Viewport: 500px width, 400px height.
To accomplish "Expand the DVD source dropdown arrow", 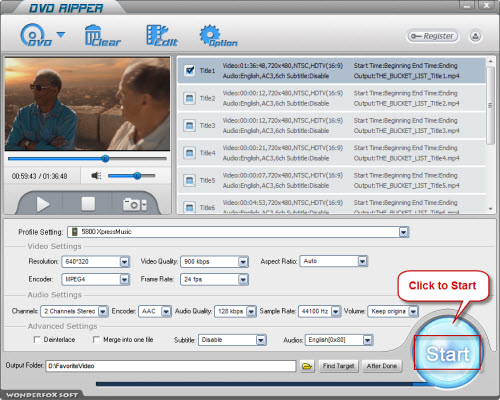I will [x=61, y=35].
